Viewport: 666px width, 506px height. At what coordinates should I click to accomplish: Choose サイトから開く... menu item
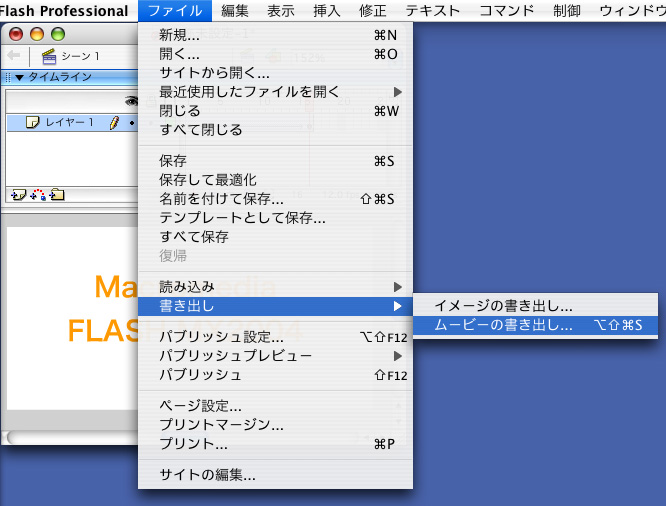pyautogui.click(x=275, y=73)
